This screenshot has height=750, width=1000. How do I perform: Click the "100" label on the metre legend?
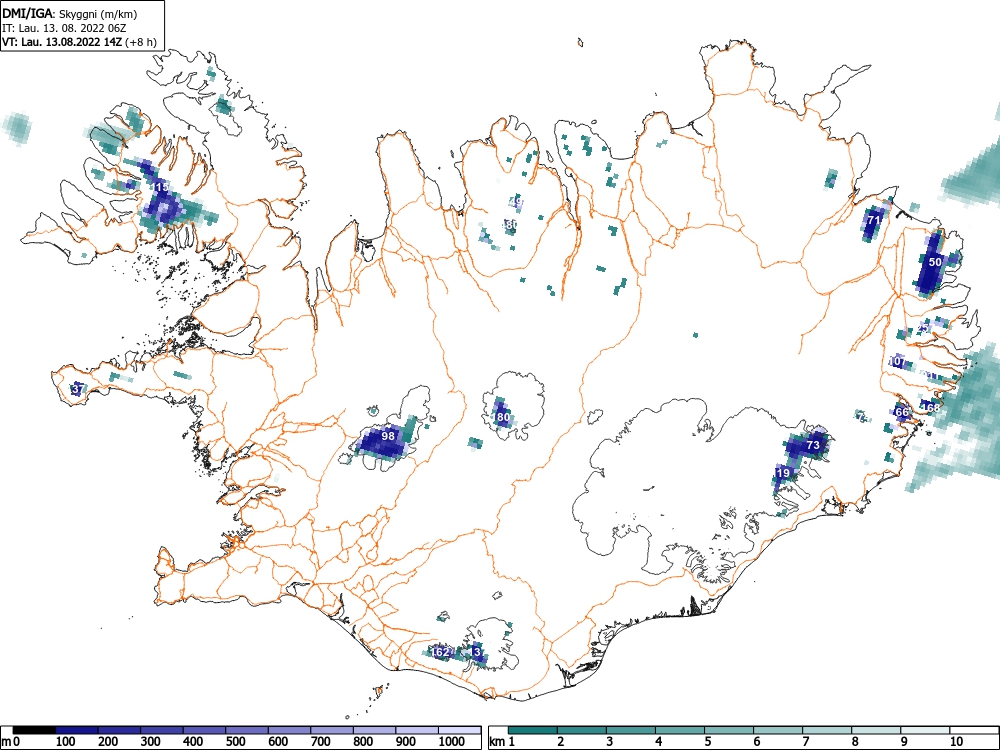point(66,742)
